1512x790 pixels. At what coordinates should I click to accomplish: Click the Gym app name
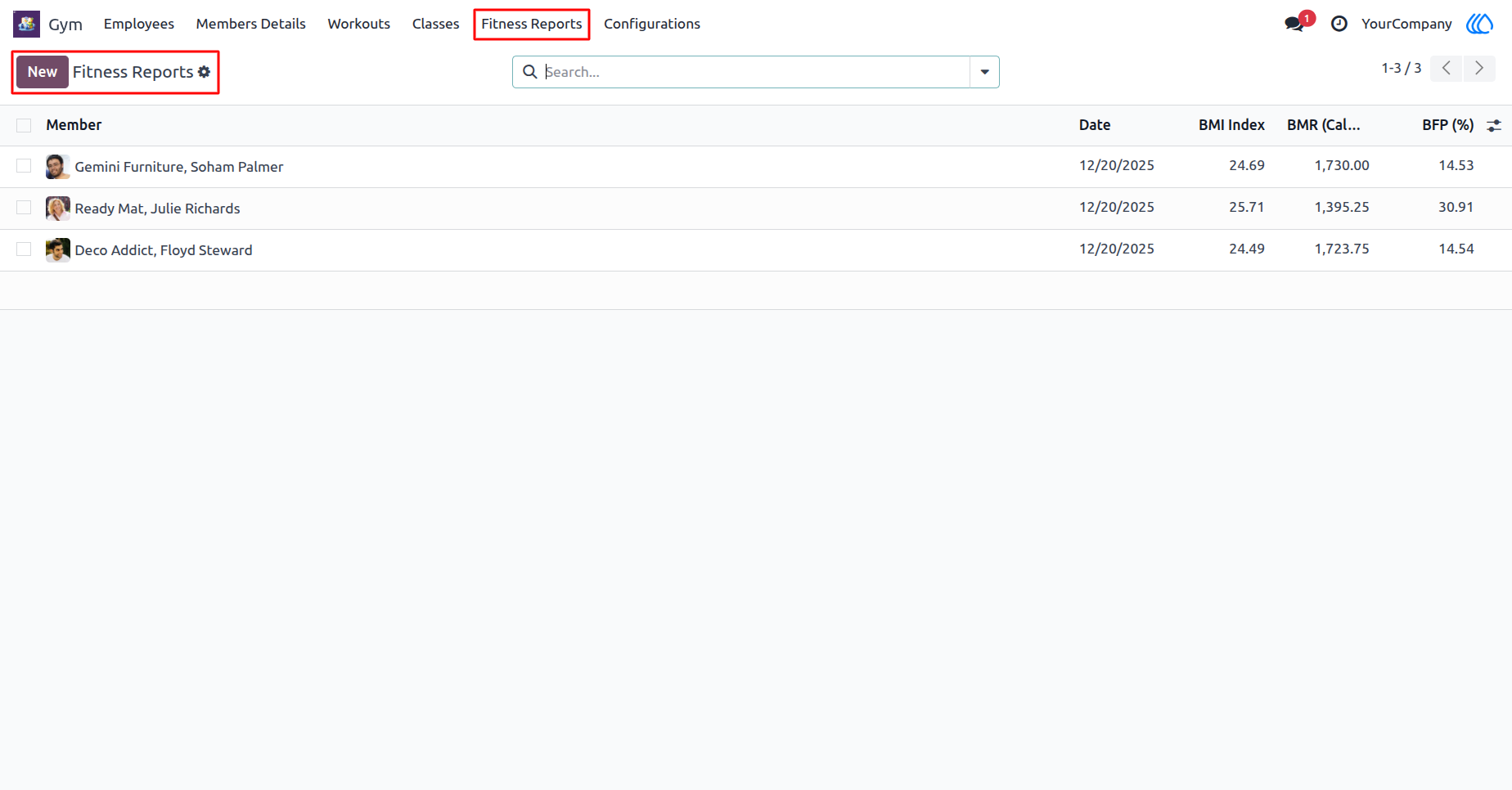(65, 24)
